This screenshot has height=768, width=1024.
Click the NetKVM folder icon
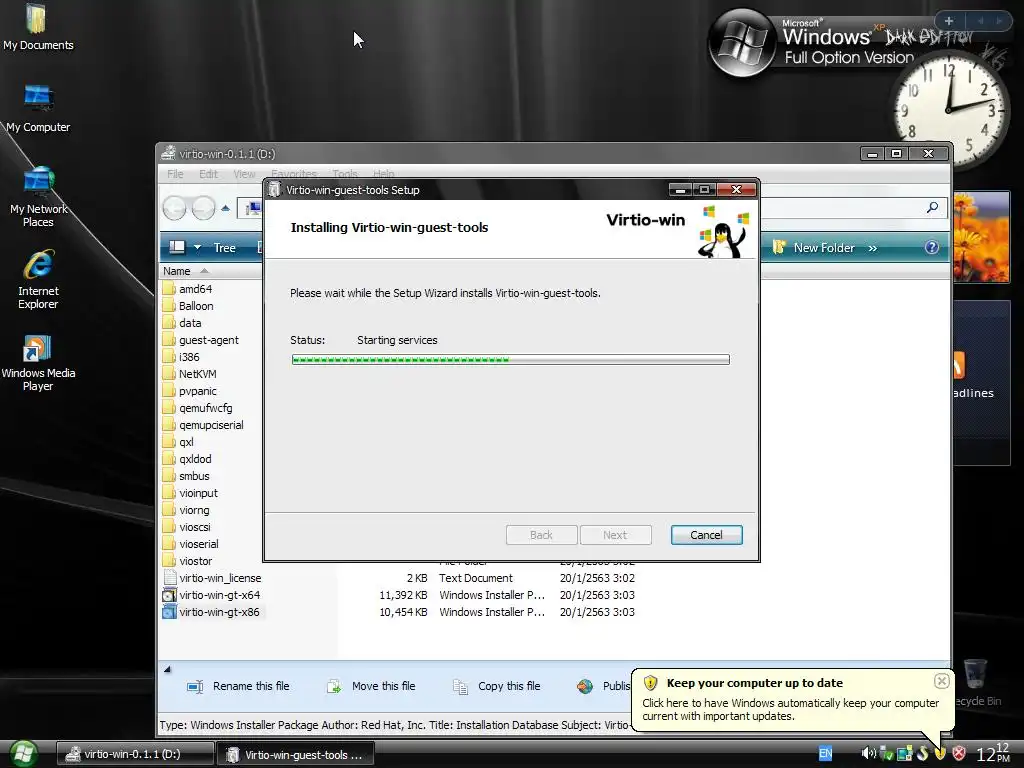pos(169,374)
